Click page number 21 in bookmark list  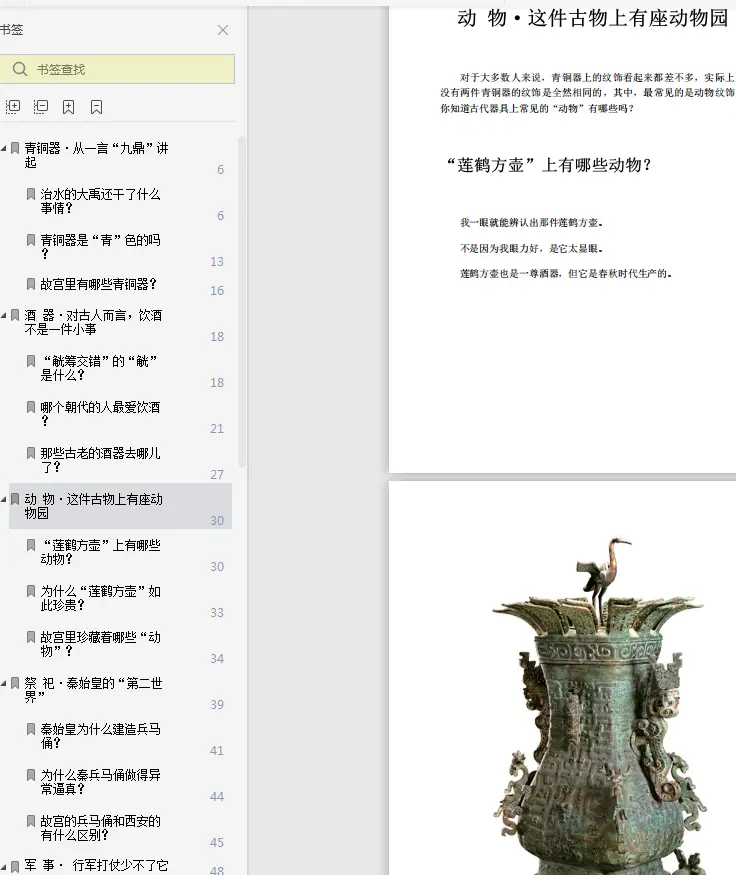(x=217, y=429)
